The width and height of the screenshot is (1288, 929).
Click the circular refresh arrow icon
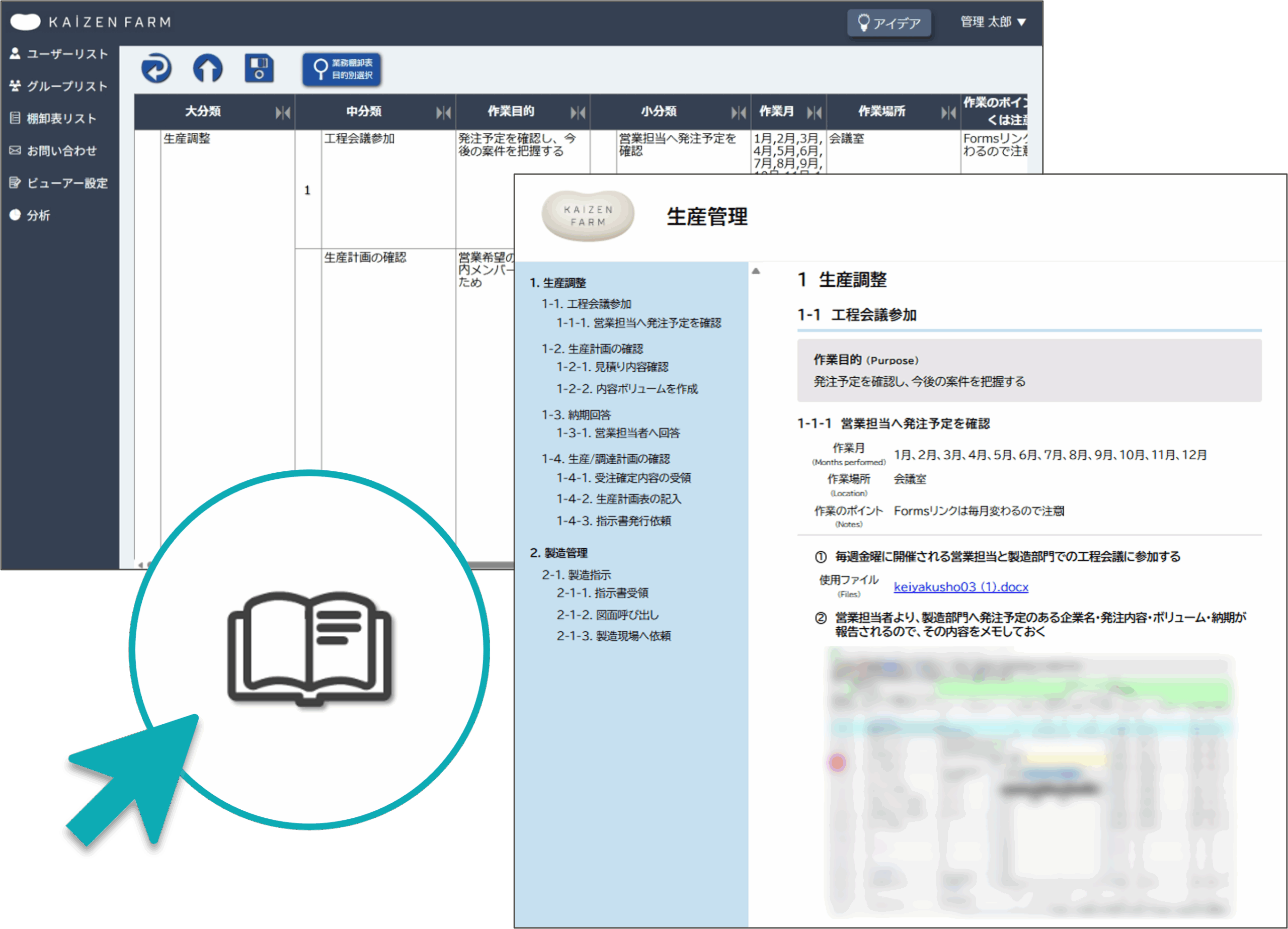point(156,69)
